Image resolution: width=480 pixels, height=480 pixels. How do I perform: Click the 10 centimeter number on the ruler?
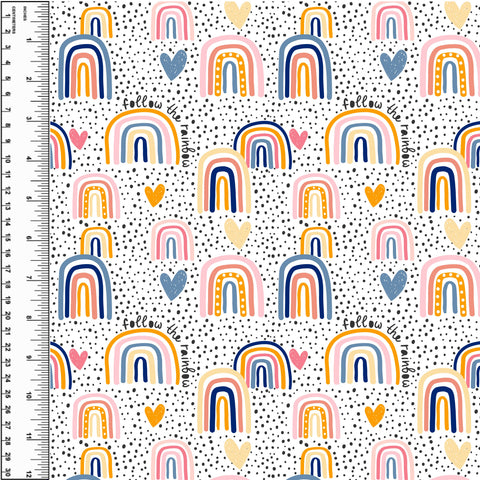pyautogui.click(x=8, y=160)
